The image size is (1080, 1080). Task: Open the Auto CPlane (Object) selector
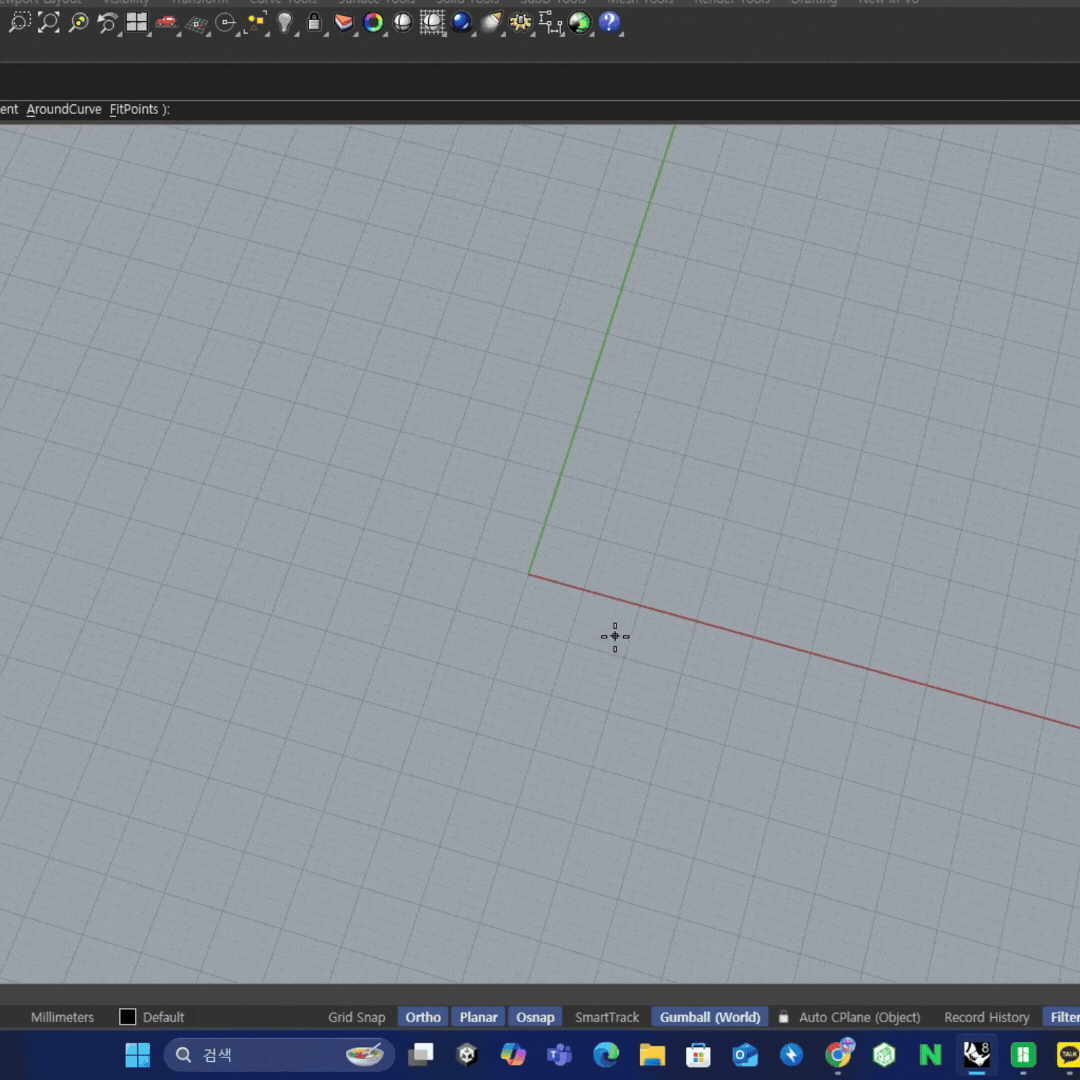858,1017
